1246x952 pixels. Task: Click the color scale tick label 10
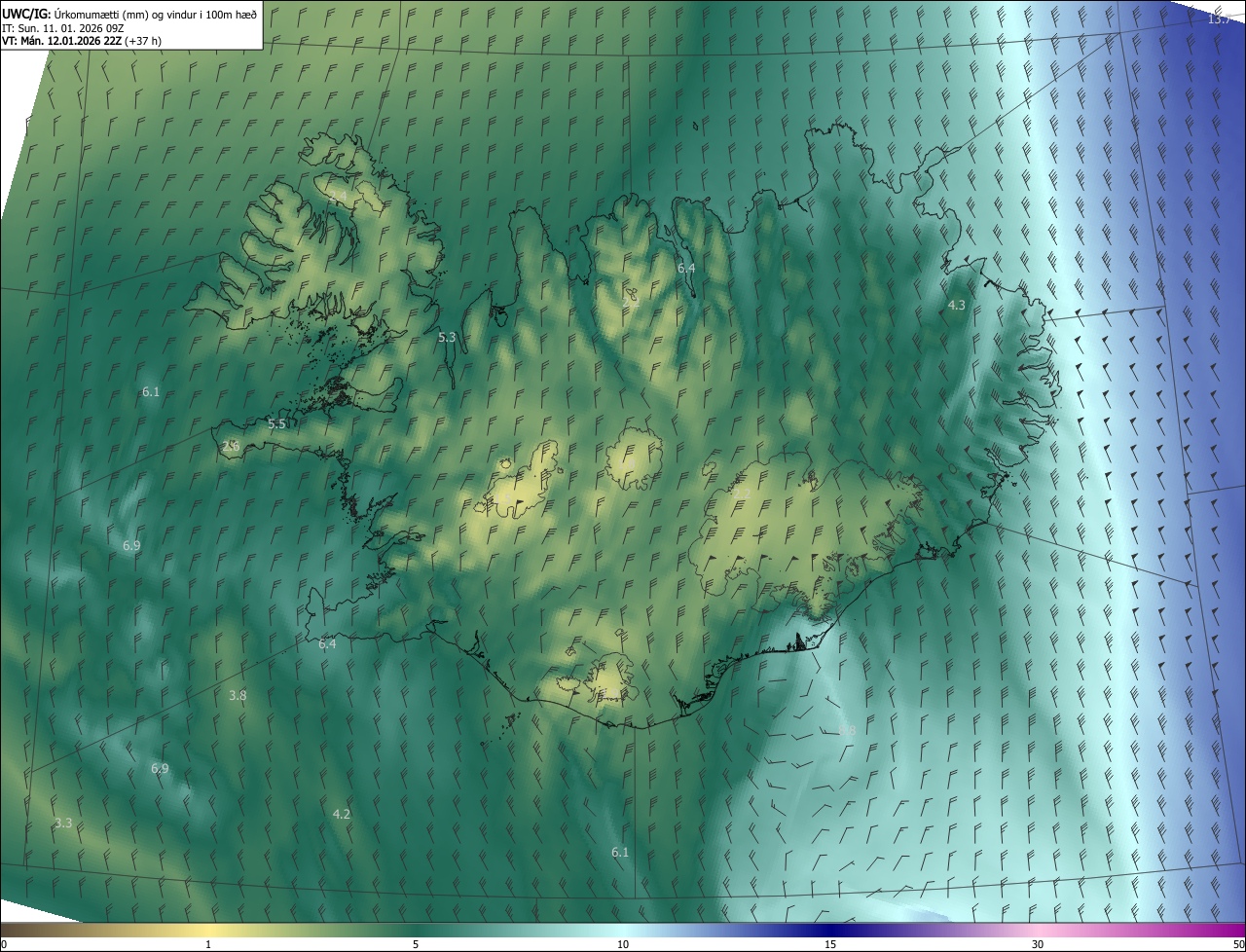click(x=623, y=944)
